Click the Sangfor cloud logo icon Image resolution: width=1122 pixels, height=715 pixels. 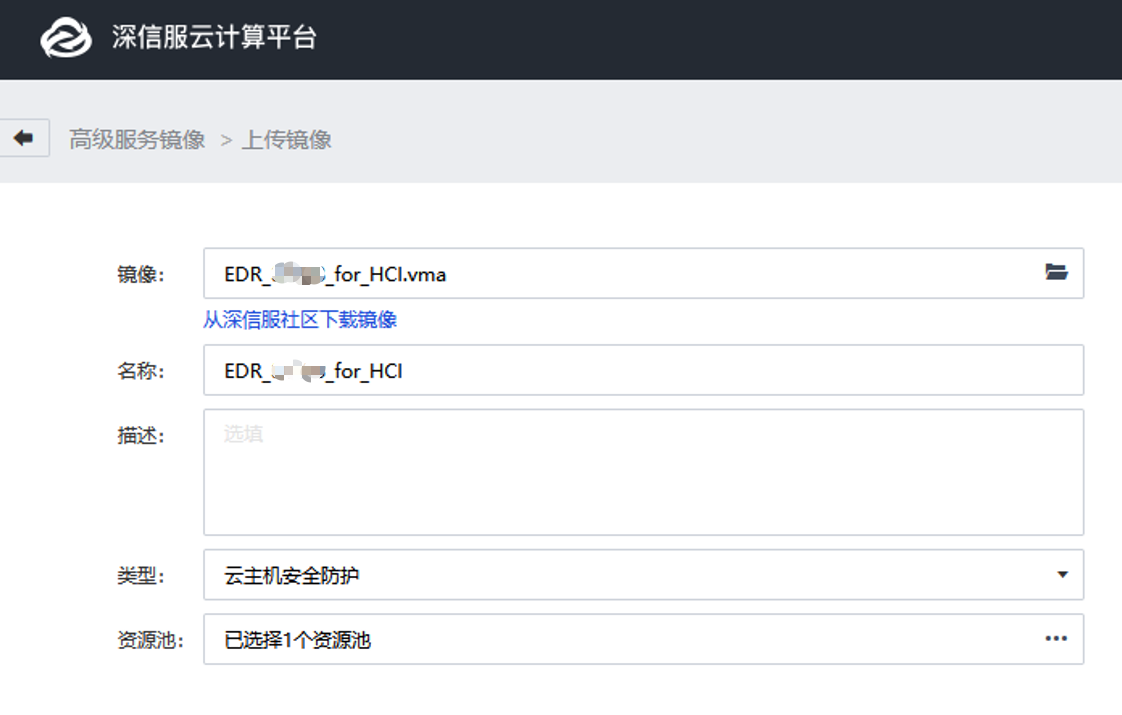[66, 39]
